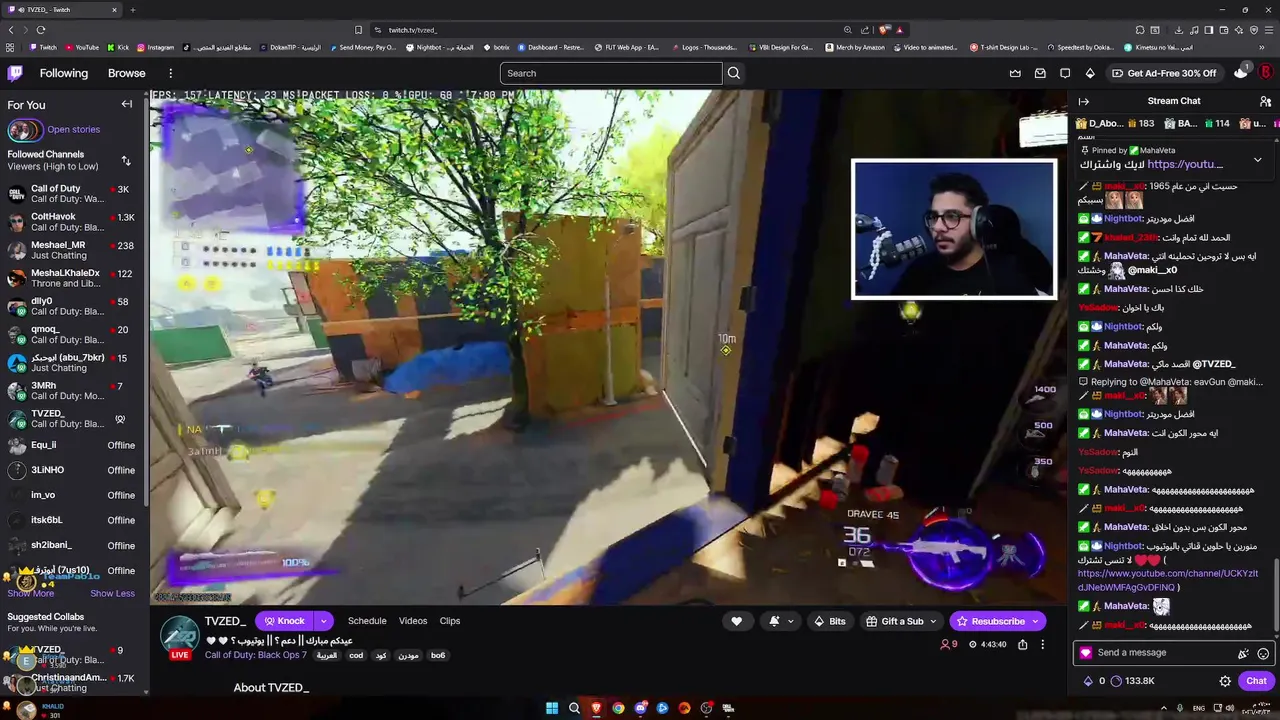Open the Clips tab
The height and width of the screenshot is (720, 1280).
[x=450, y=621]
